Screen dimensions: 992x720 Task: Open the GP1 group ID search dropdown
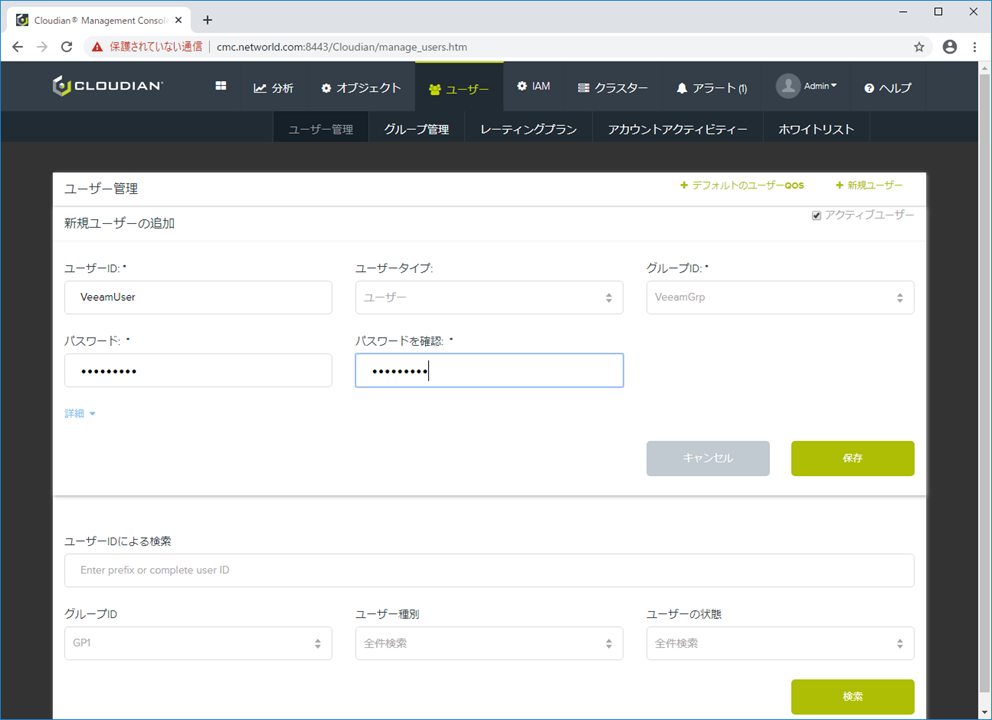(198, 643)
